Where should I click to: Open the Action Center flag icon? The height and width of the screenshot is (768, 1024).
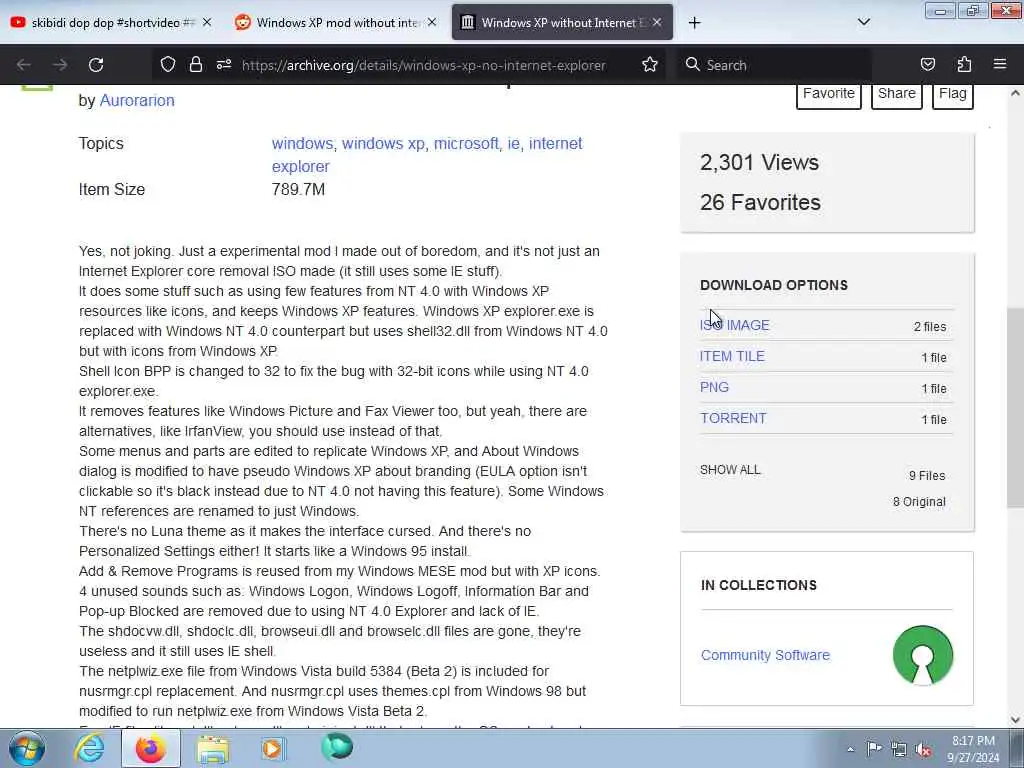coord(874,748)
